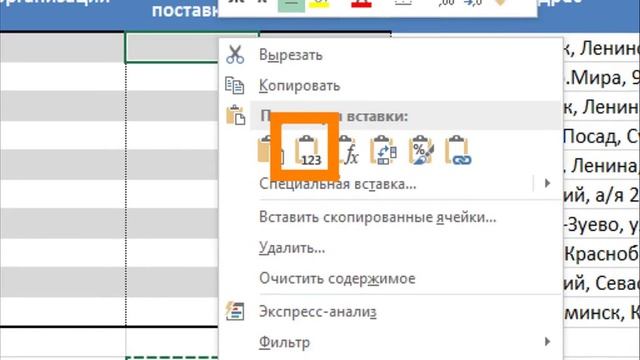Image resolution: width=640 pixels, height=360 pixels.
Task: Click the cell containing "ий, Сева"
Action: [602, 283]
